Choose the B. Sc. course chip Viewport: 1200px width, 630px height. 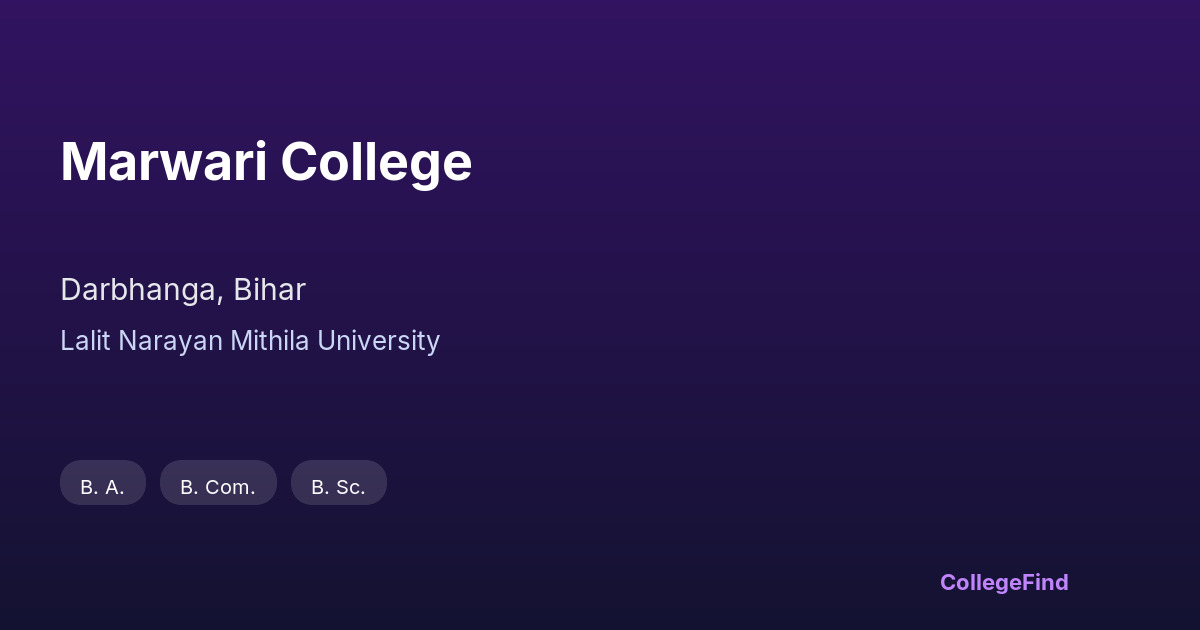click(338, 483)
